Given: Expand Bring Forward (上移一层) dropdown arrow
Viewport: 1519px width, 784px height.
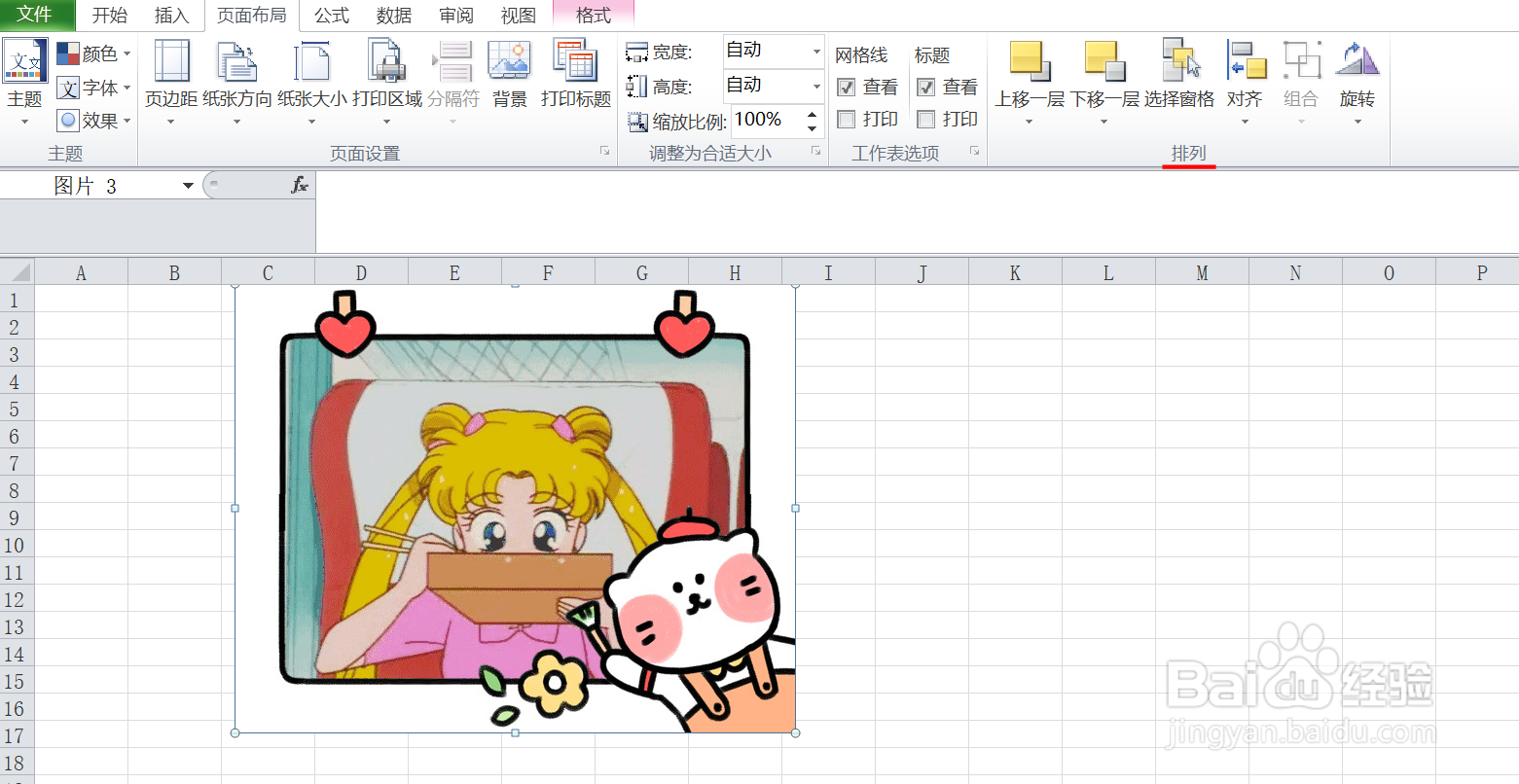Looking at the screenshot, I should pyautogui.click(x=1029, y=123).
